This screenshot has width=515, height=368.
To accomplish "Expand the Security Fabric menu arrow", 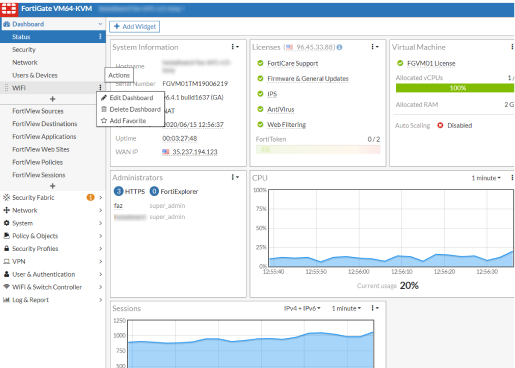I will coord(100,197).
